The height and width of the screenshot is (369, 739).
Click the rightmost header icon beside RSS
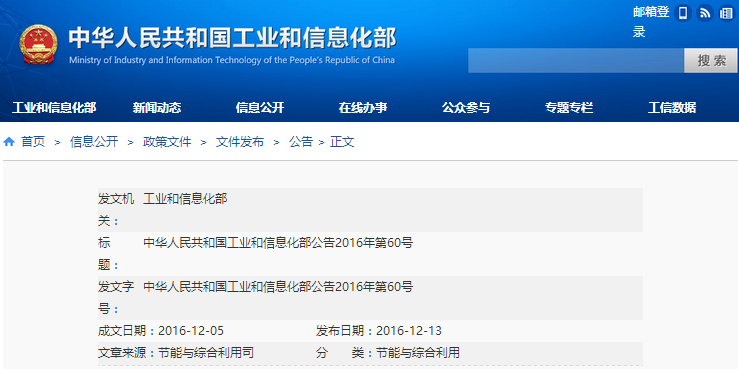click(x=726, y=13)
